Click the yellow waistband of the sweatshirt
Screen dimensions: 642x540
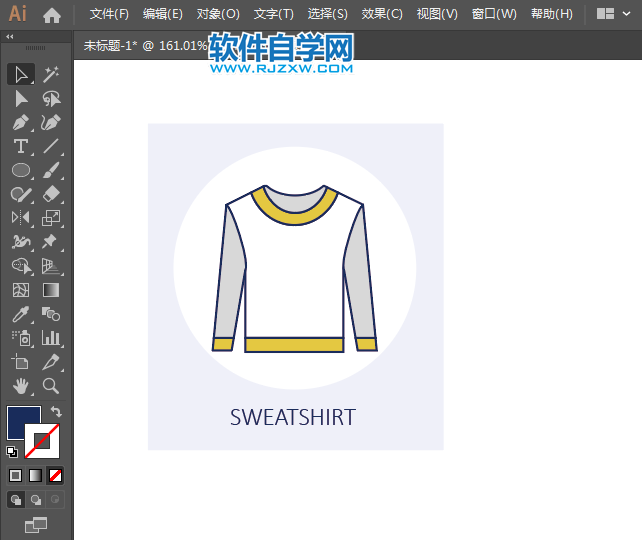[294, 345]
